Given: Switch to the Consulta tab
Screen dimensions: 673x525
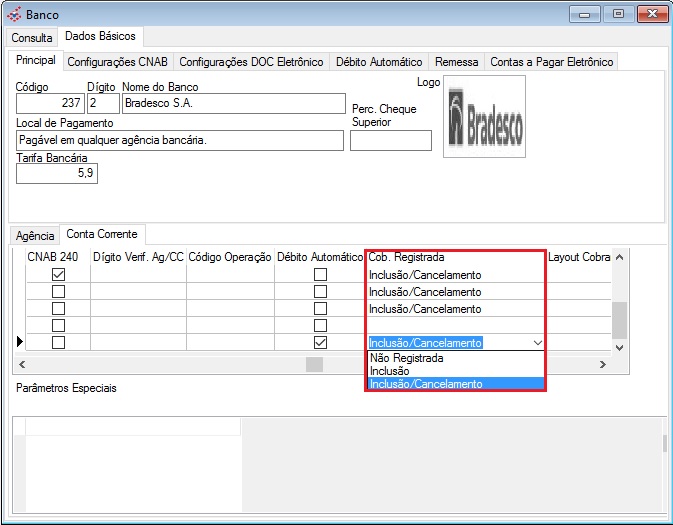Looking at the screenshot, I should click(32, 38).
